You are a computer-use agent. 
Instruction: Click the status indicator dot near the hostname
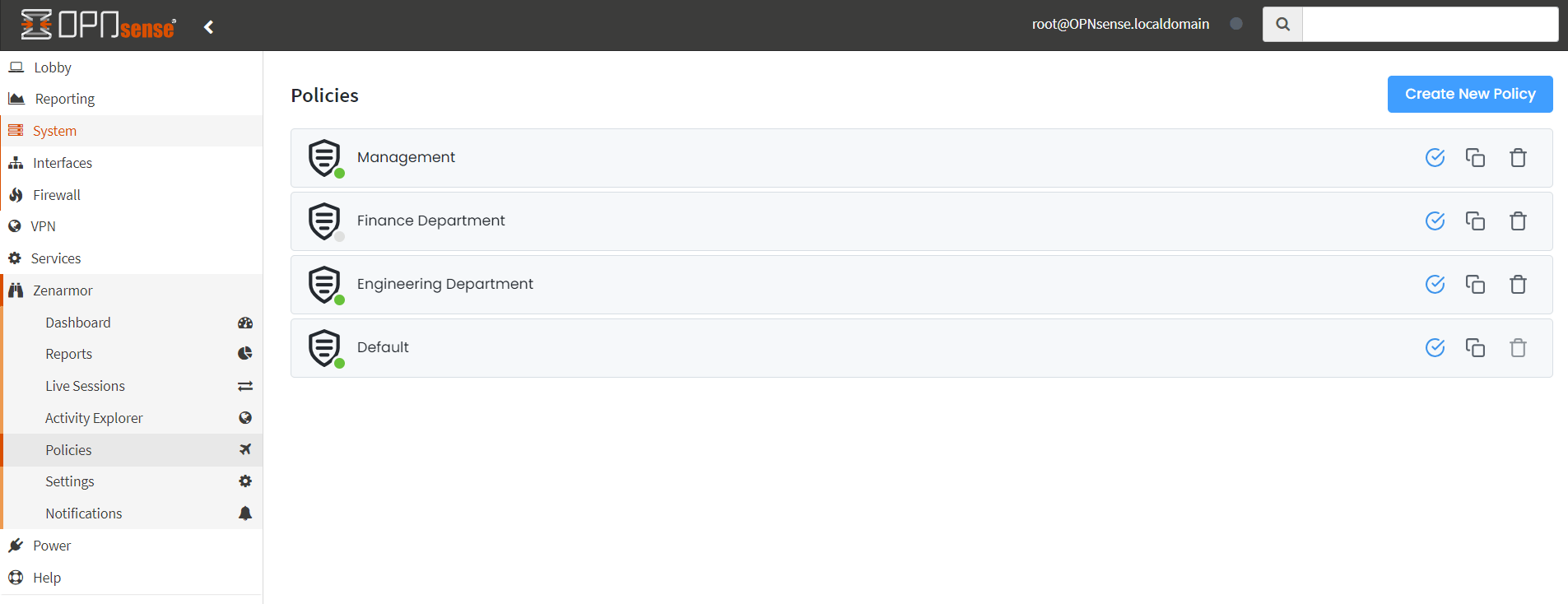coord(1235,24)
